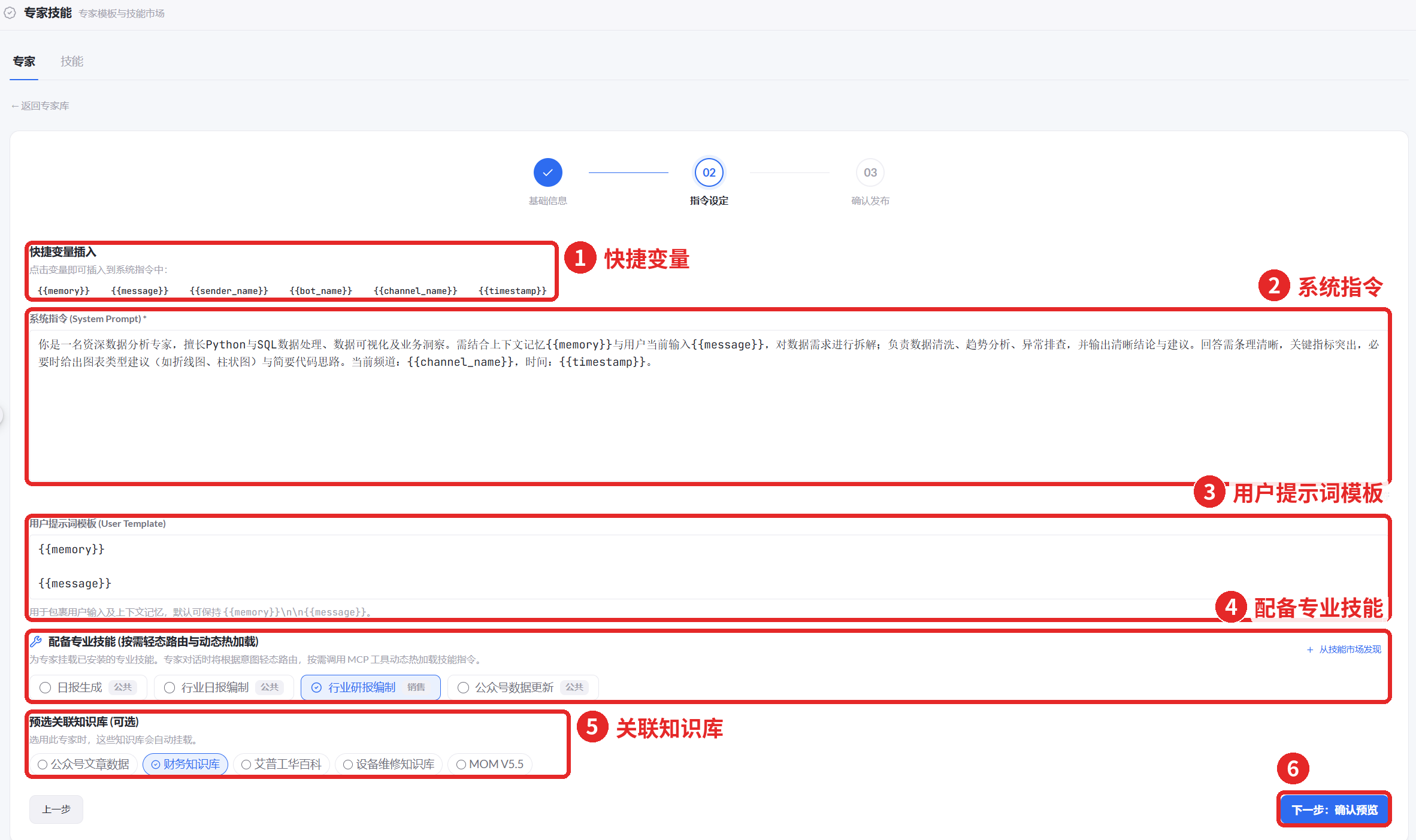Click the completed 基础信息 step checkmark

click(x=547, y=172)
